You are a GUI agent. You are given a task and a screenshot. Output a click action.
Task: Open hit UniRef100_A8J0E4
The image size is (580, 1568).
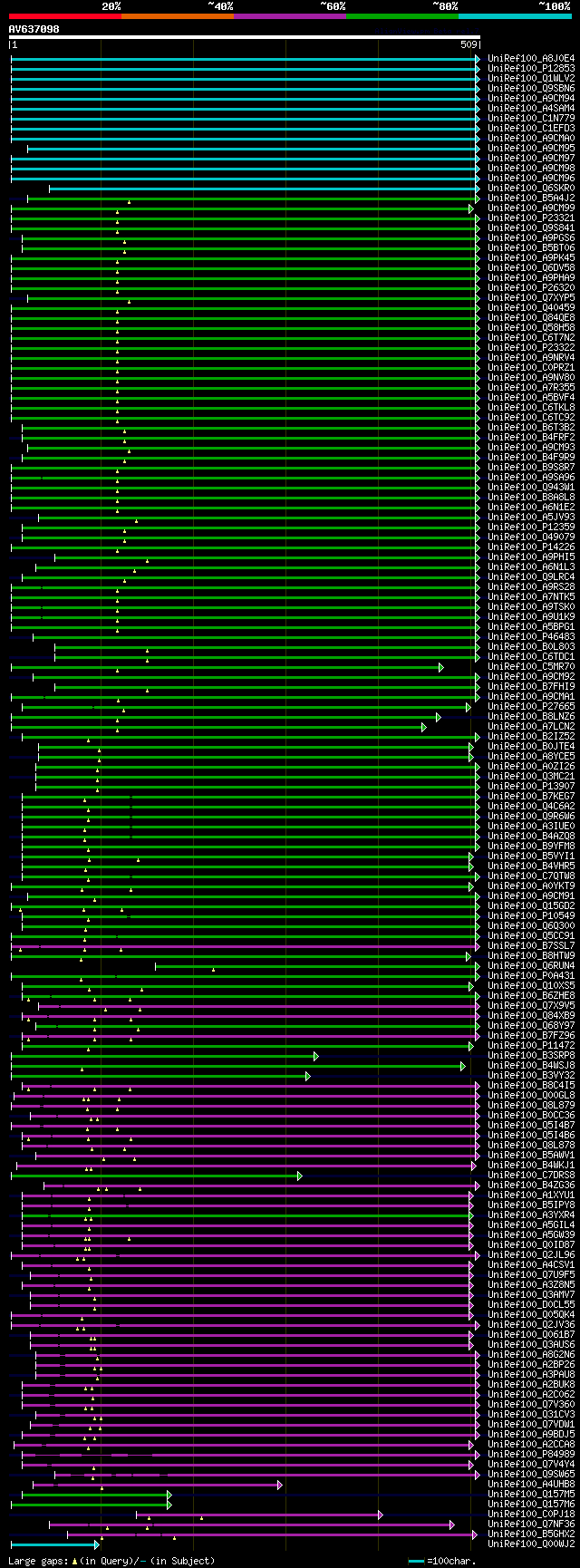point(531,59)
